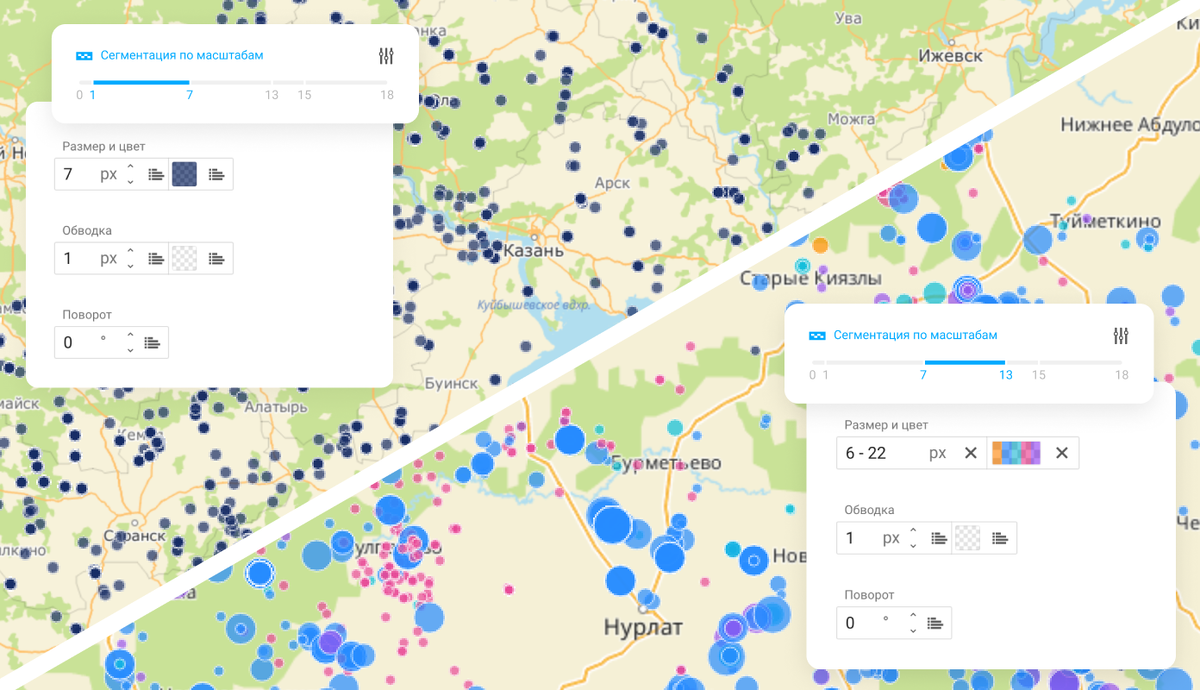Screen dimensions: 1200x690
Task: Click scale label 15 in the 7–13 panel
Action: (1038, 376)
